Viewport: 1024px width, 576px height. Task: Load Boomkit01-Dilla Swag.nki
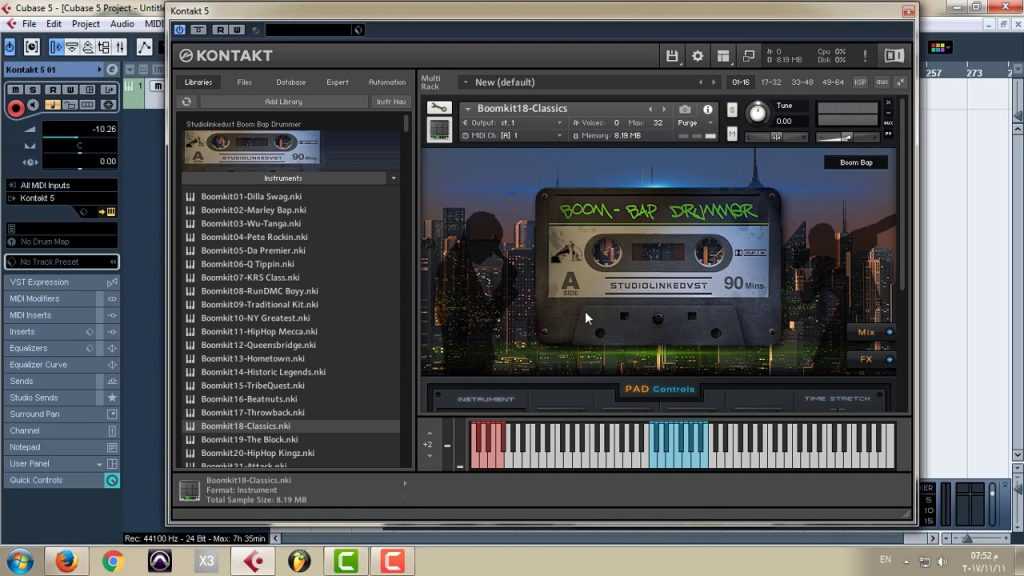tap(251, 197)
